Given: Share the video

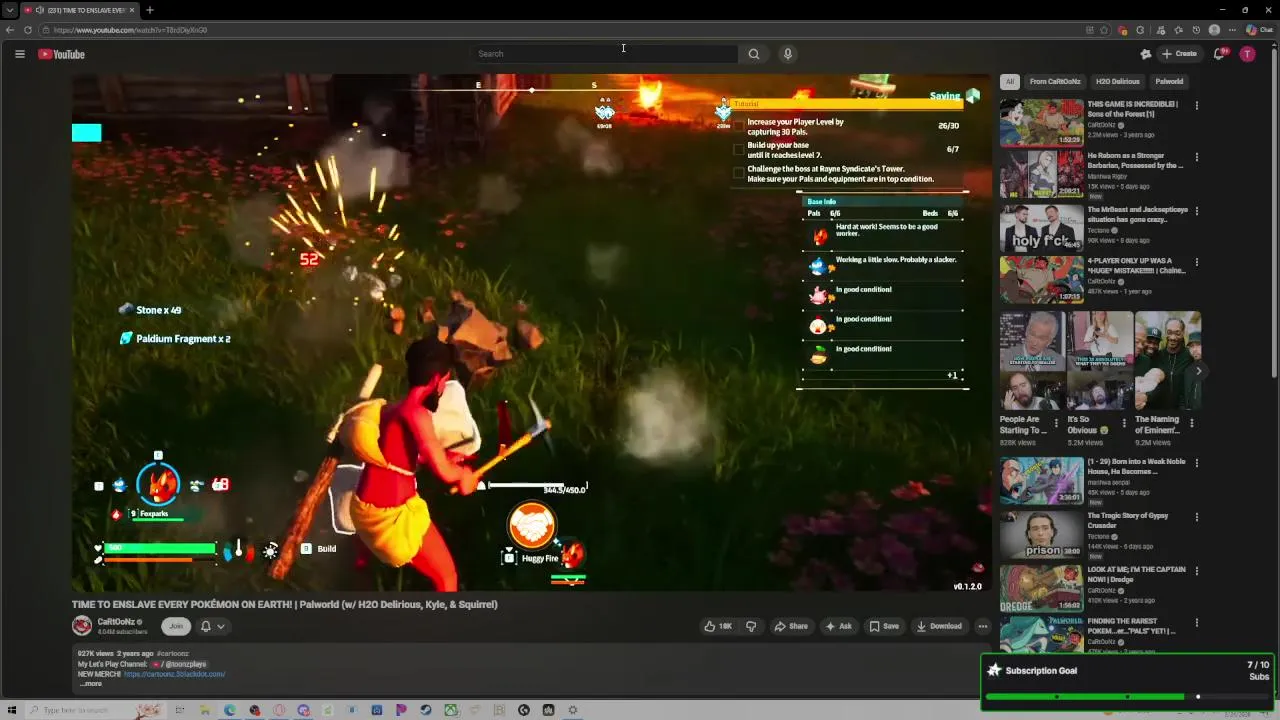Looking at the screenshot, I should [791, 626].
